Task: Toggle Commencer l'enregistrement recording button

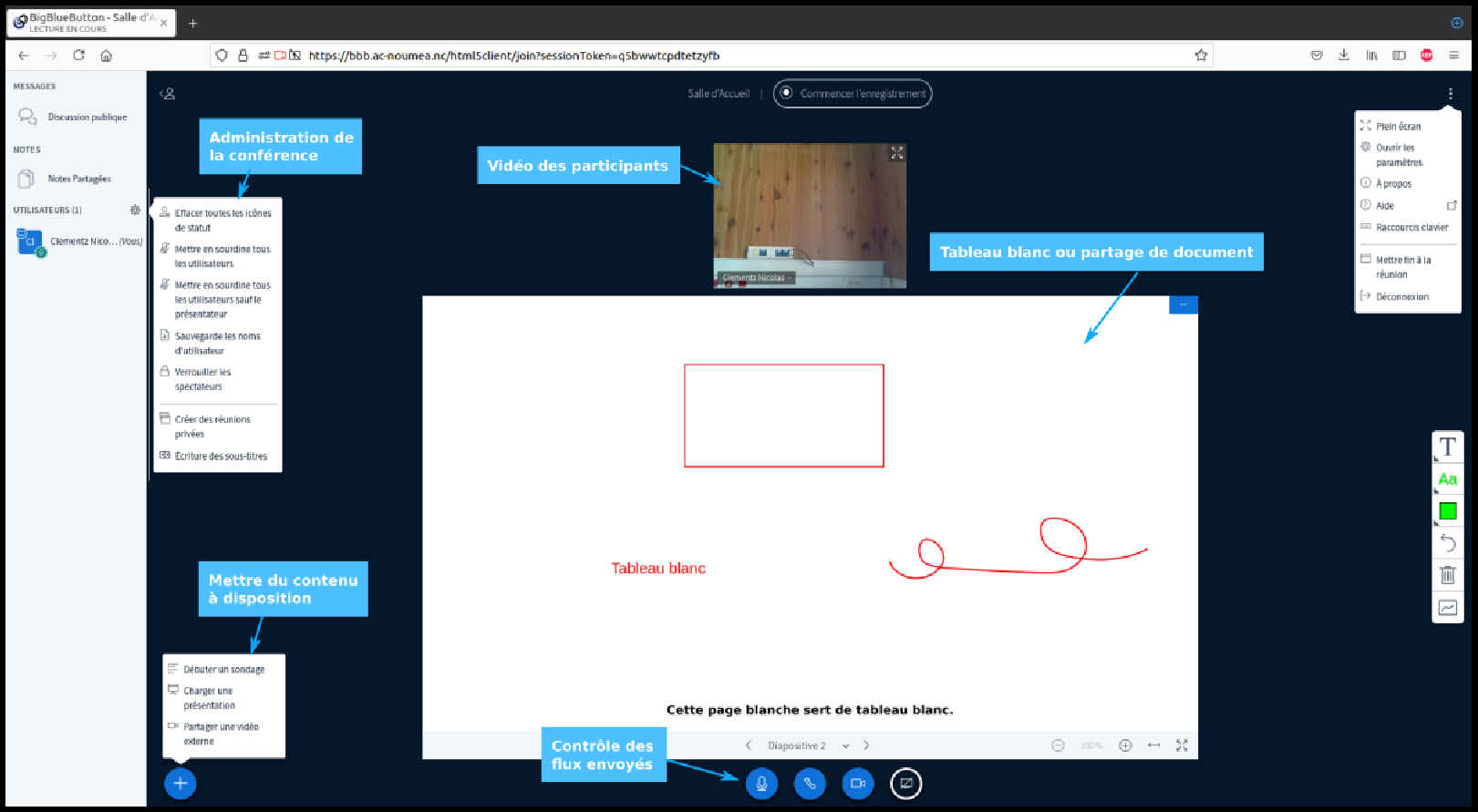Action: pyautogui.click(x=853, y=94)
